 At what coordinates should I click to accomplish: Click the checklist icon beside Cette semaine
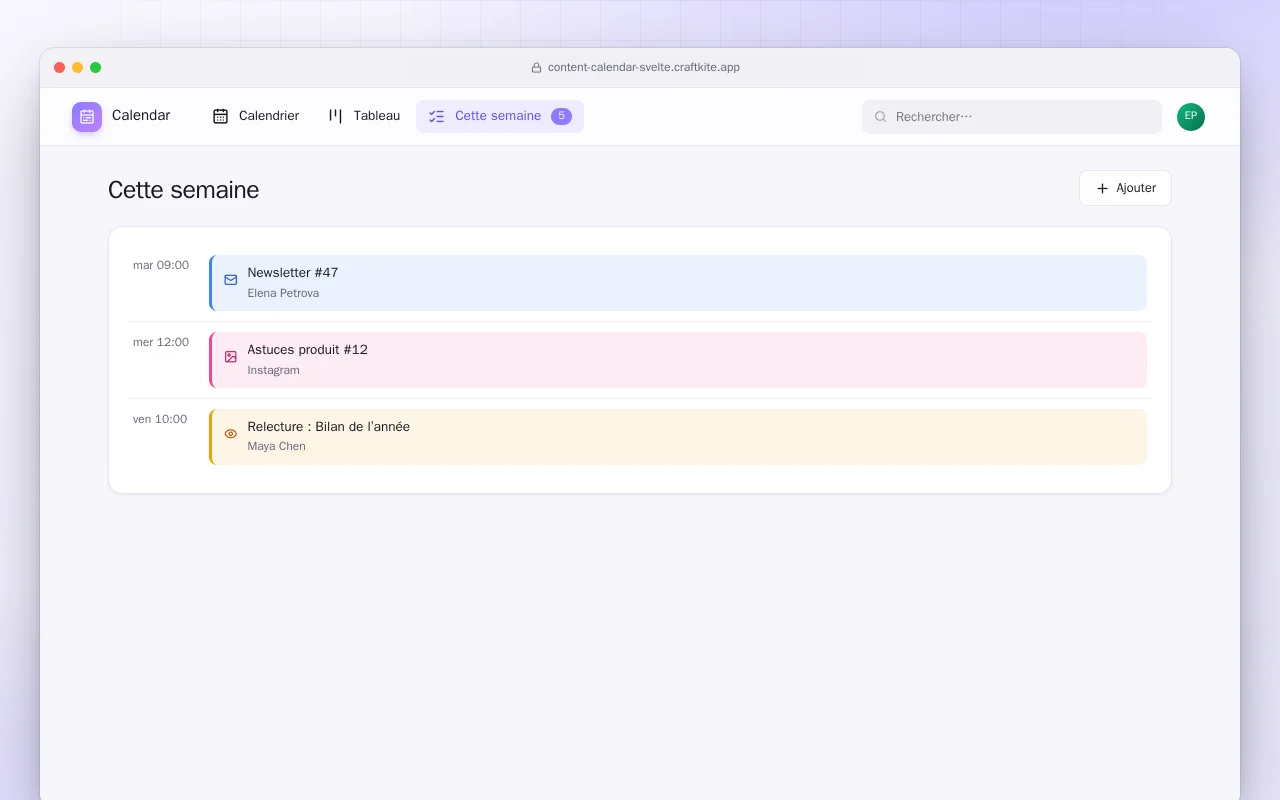(x=436, y=116)
